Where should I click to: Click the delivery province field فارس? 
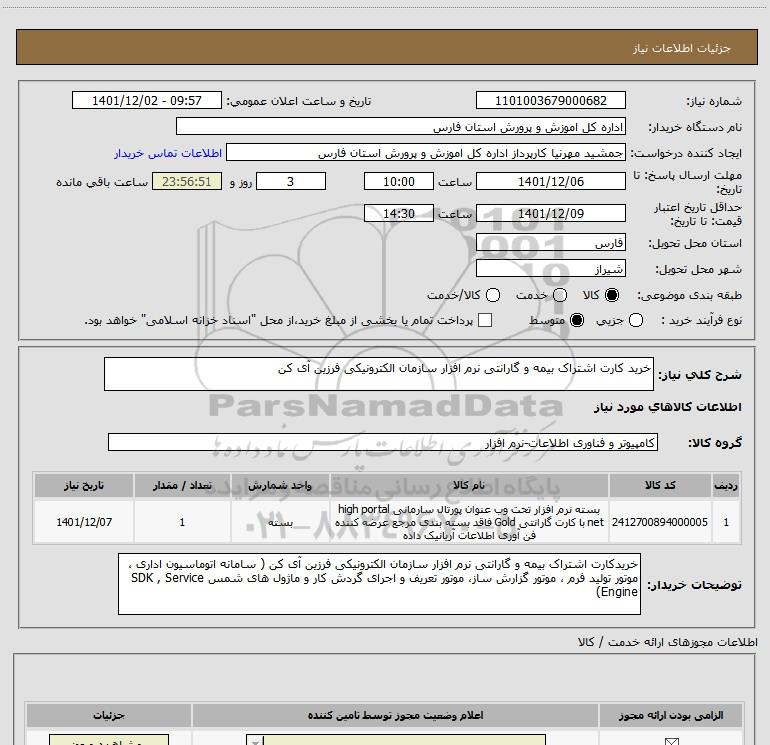pos(550,243)
